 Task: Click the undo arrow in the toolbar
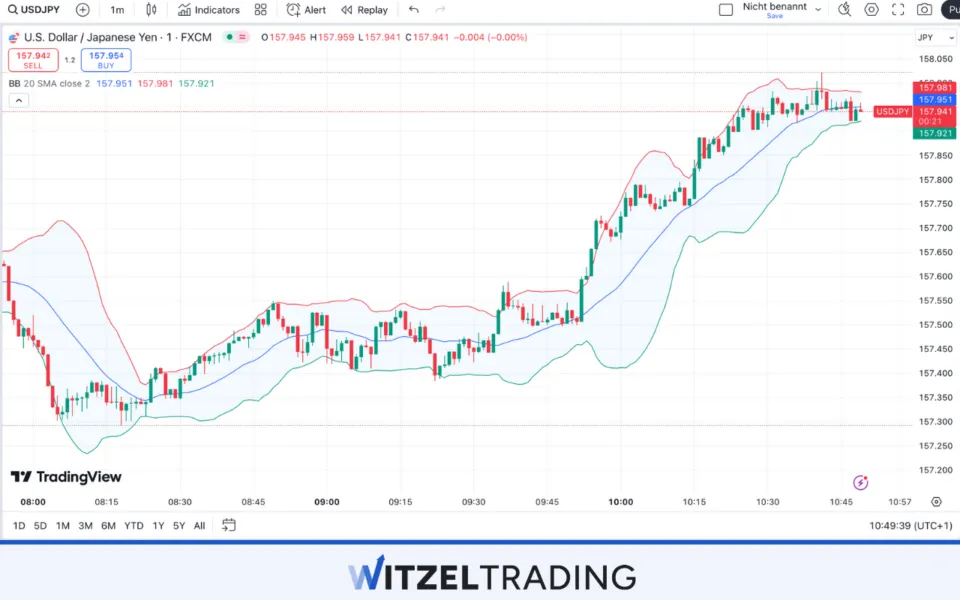pos(413,10)
